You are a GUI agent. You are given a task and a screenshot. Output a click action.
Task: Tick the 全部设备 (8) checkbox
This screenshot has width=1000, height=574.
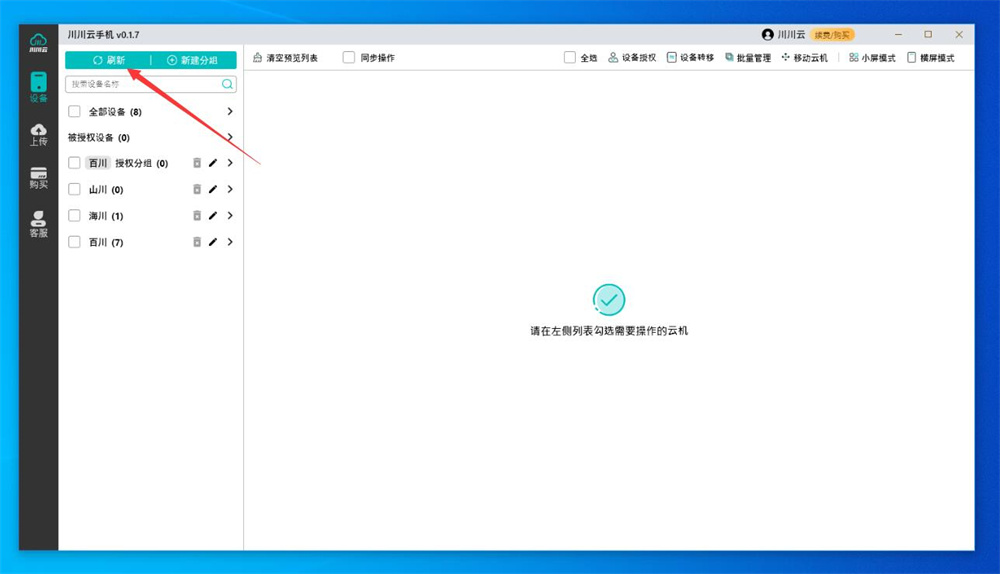pos(75,112)
